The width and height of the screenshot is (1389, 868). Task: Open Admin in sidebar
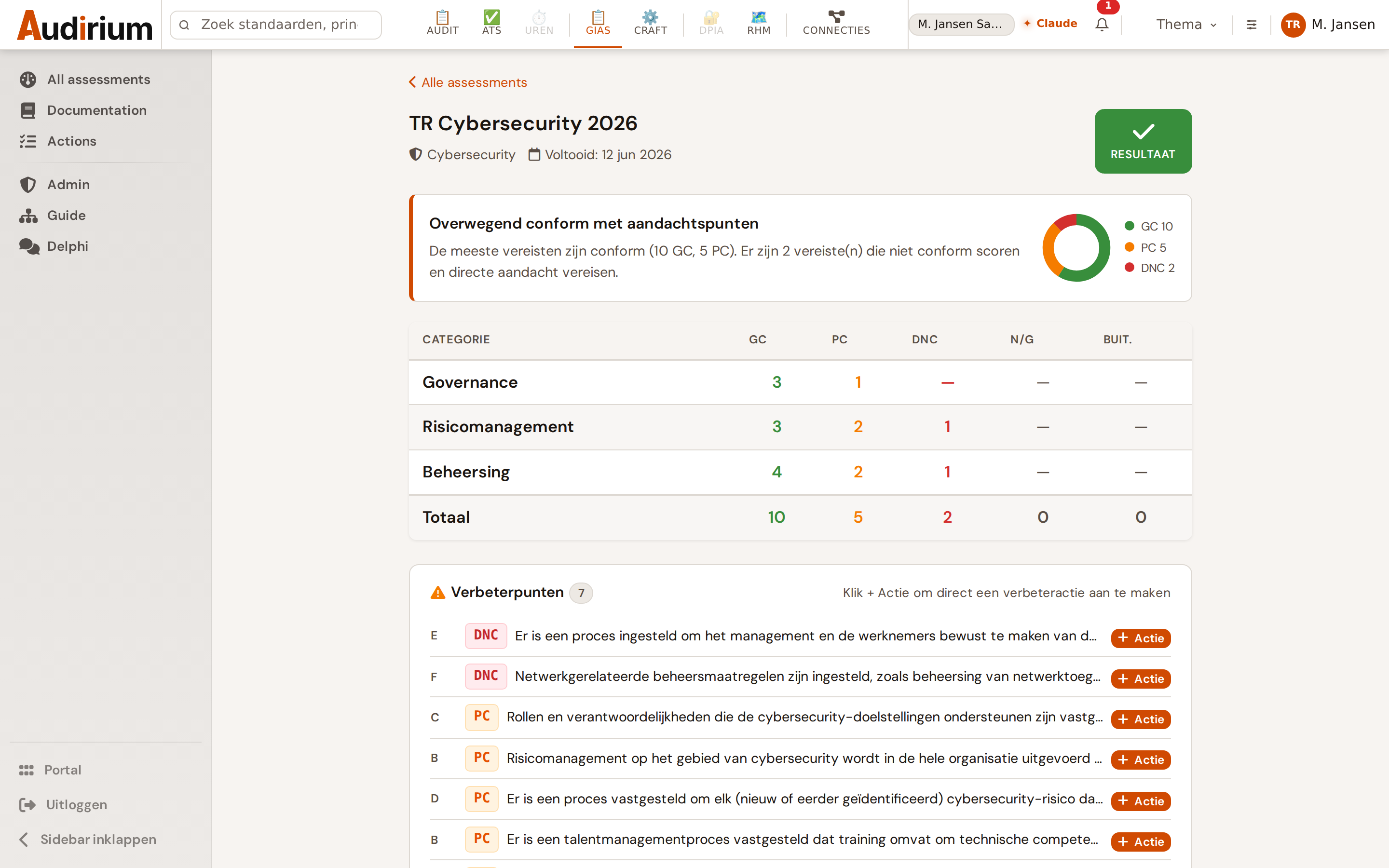click(x=55, y=184)
